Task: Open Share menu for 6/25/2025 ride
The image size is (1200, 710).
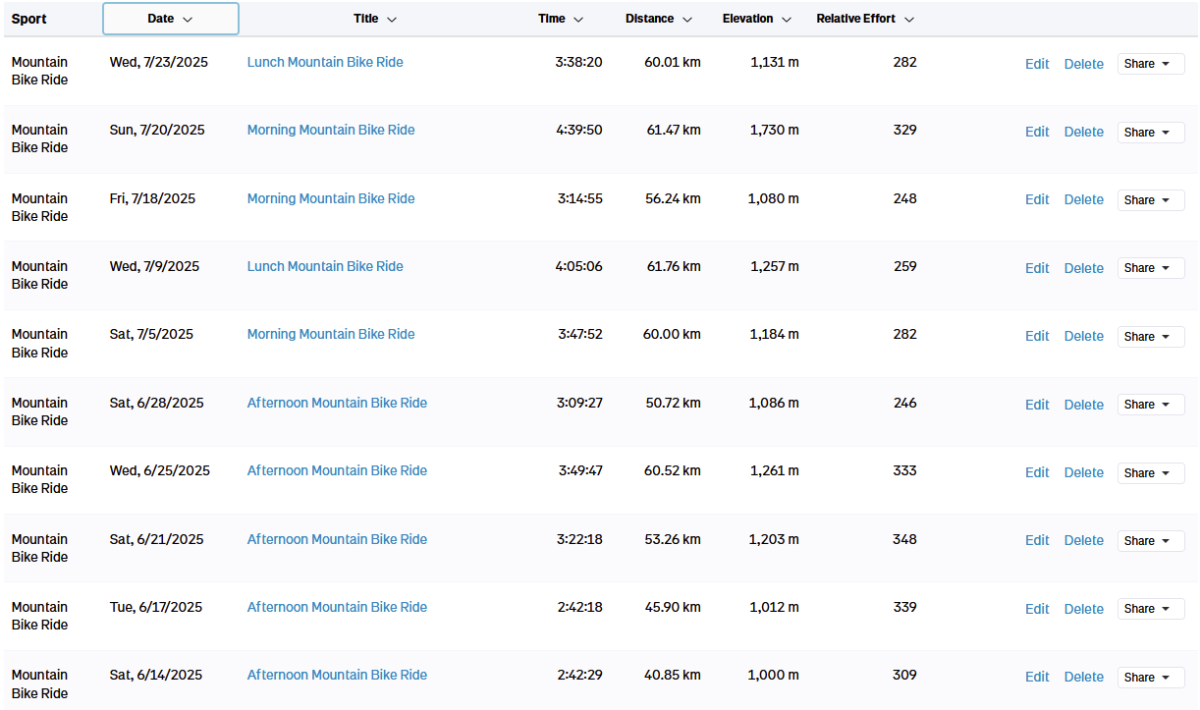Action: click(1151, 473)
